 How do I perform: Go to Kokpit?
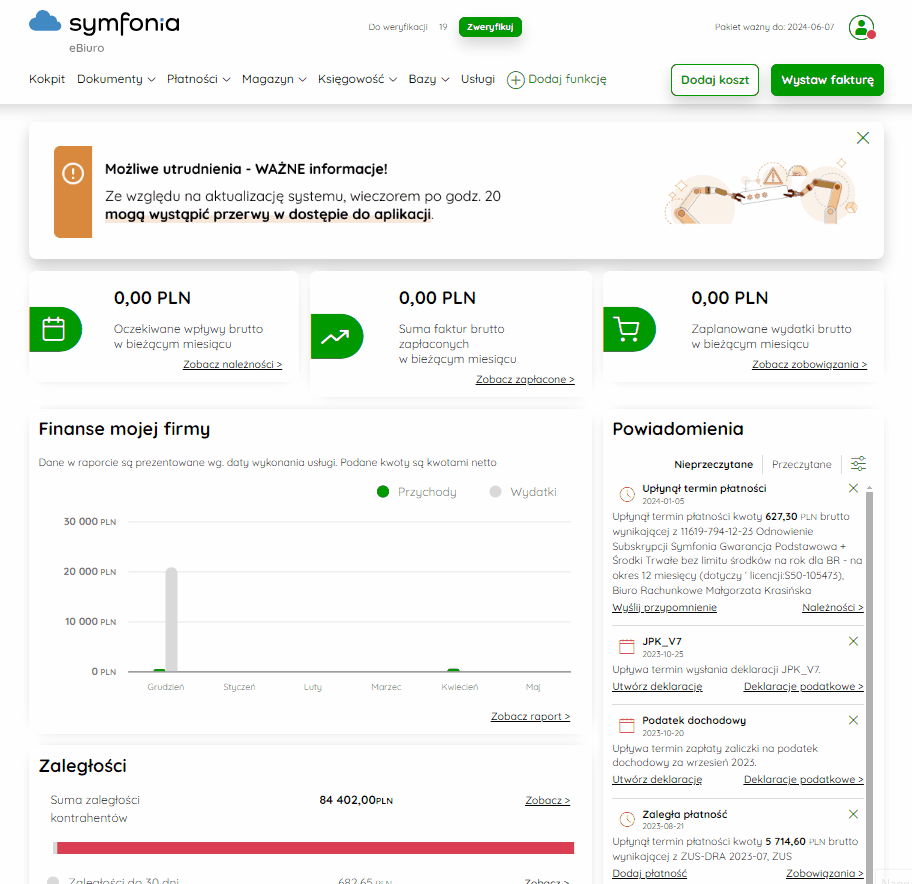click(47, 79)
